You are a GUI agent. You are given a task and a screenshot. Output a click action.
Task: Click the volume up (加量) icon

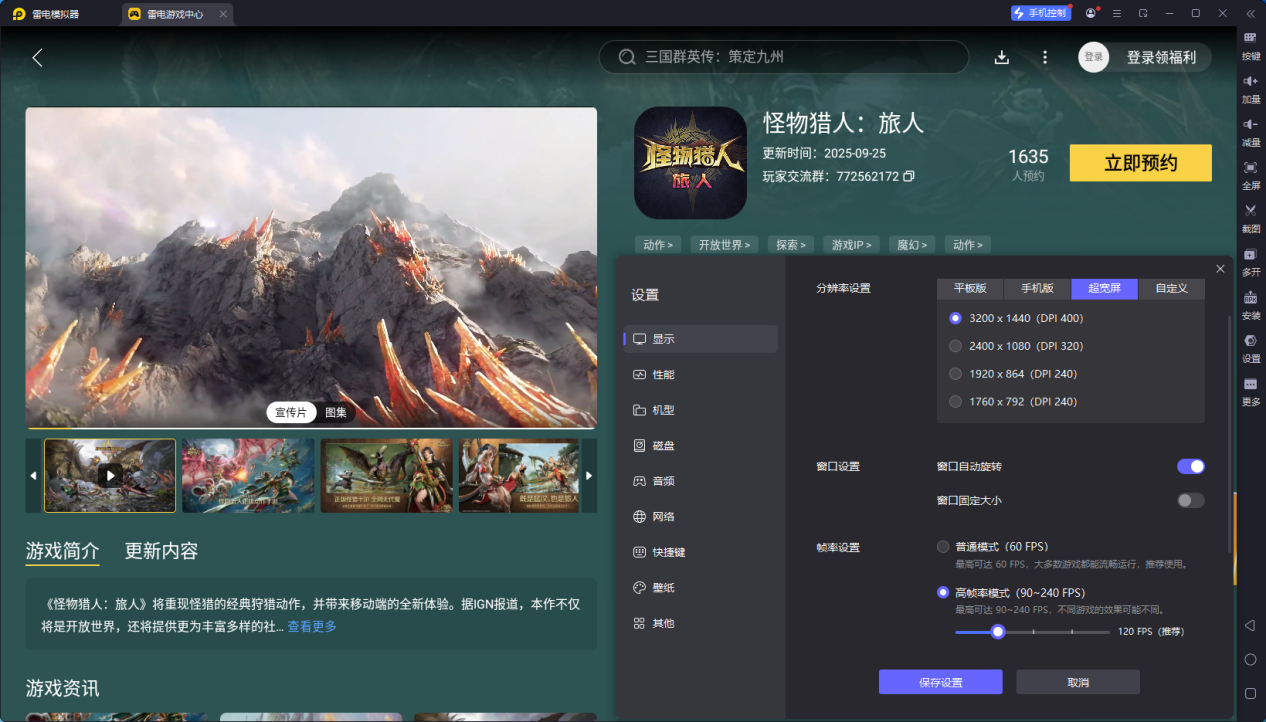click(1250, 81)
